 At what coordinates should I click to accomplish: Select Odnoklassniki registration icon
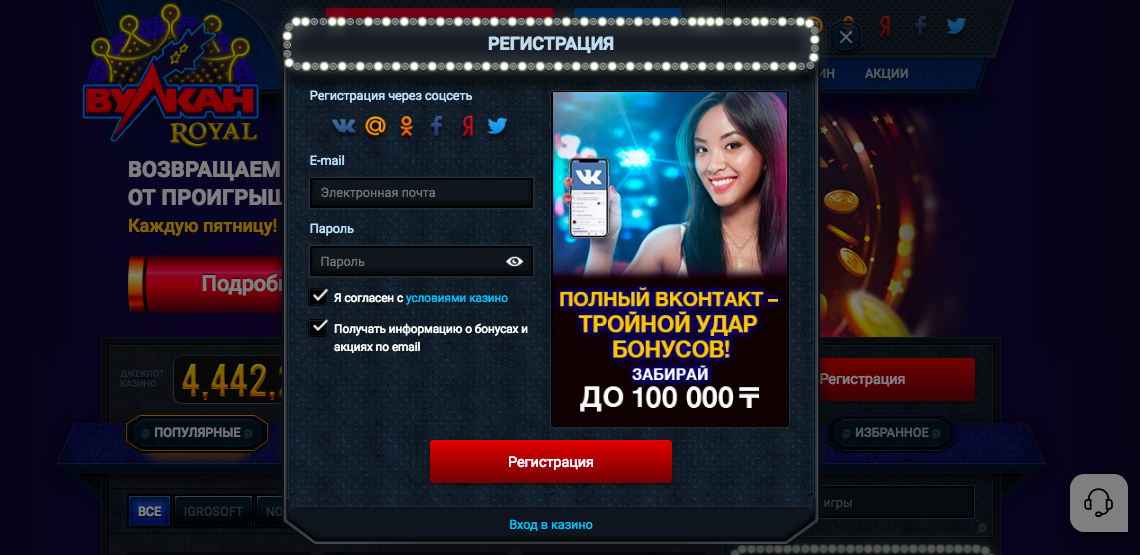pos(406,126)
